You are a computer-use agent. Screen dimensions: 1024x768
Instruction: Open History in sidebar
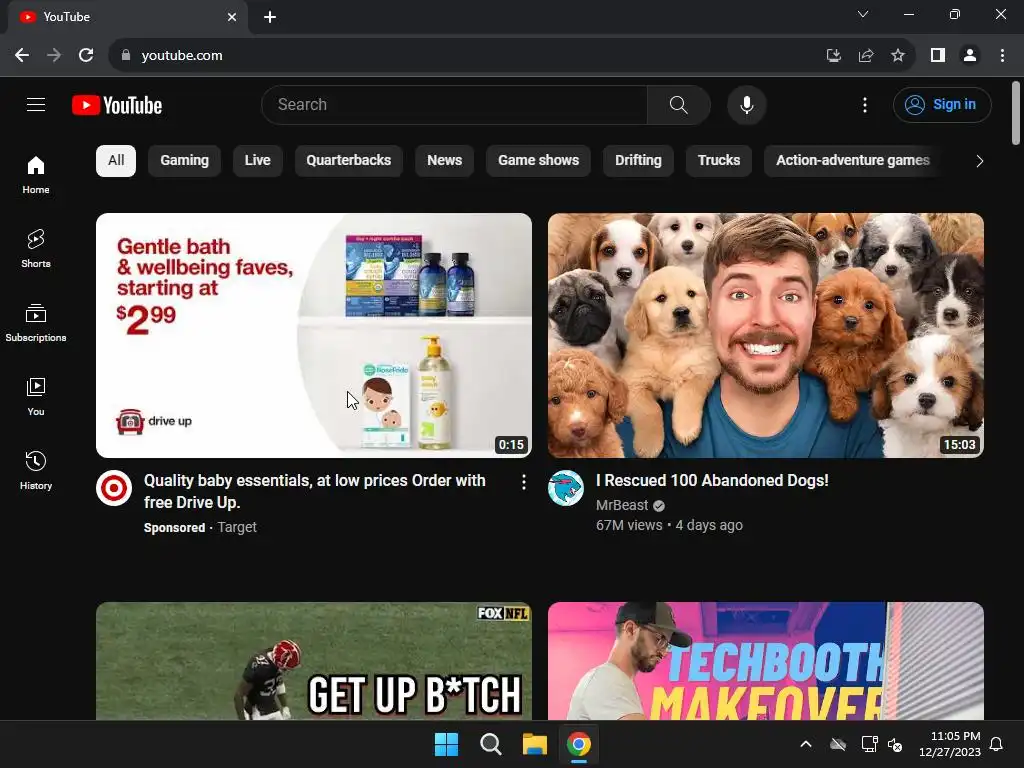click(36, 470)
